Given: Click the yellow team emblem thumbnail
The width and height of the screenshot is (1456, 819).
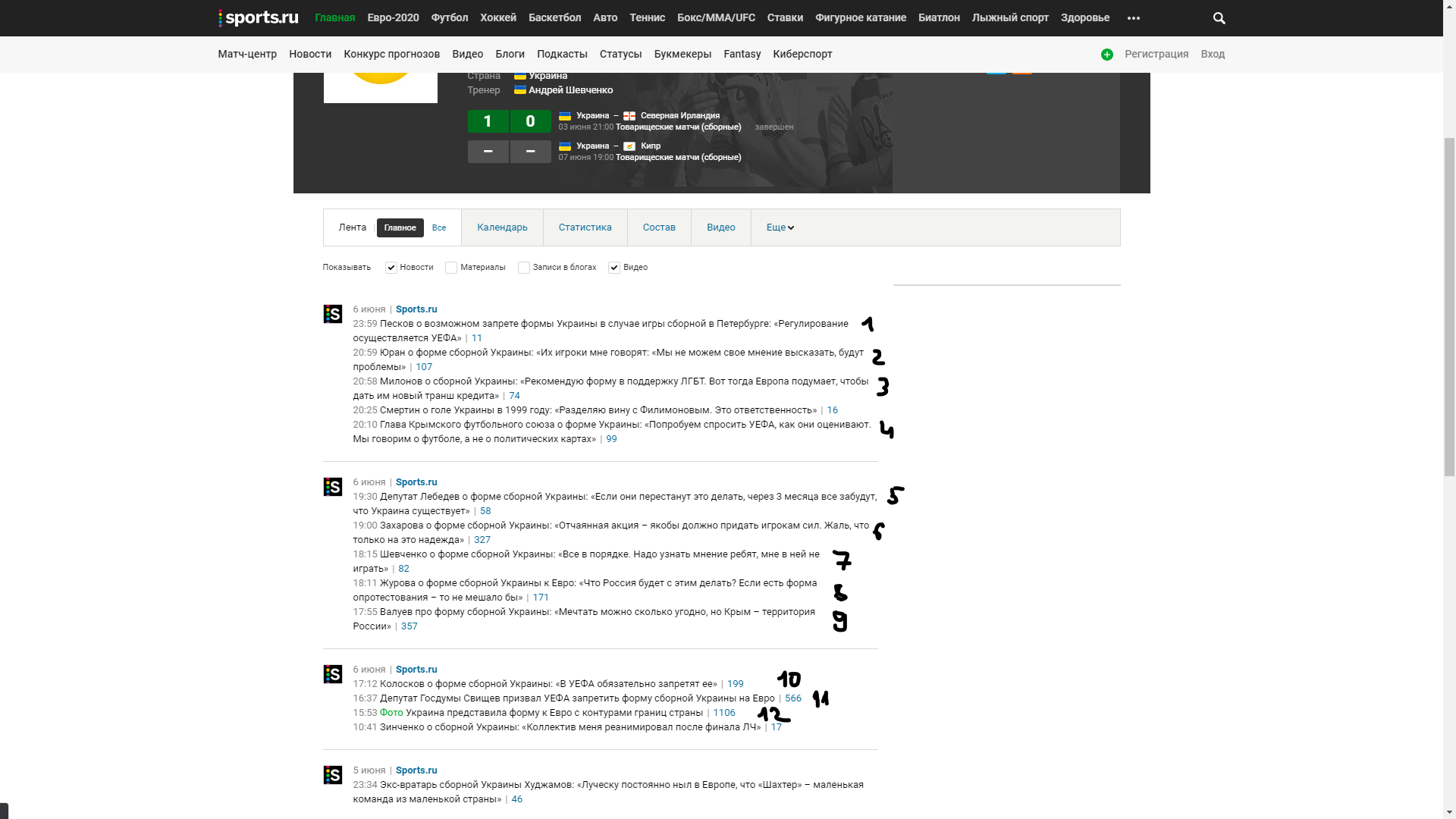Looking at the screenshot, I should 381,87.
